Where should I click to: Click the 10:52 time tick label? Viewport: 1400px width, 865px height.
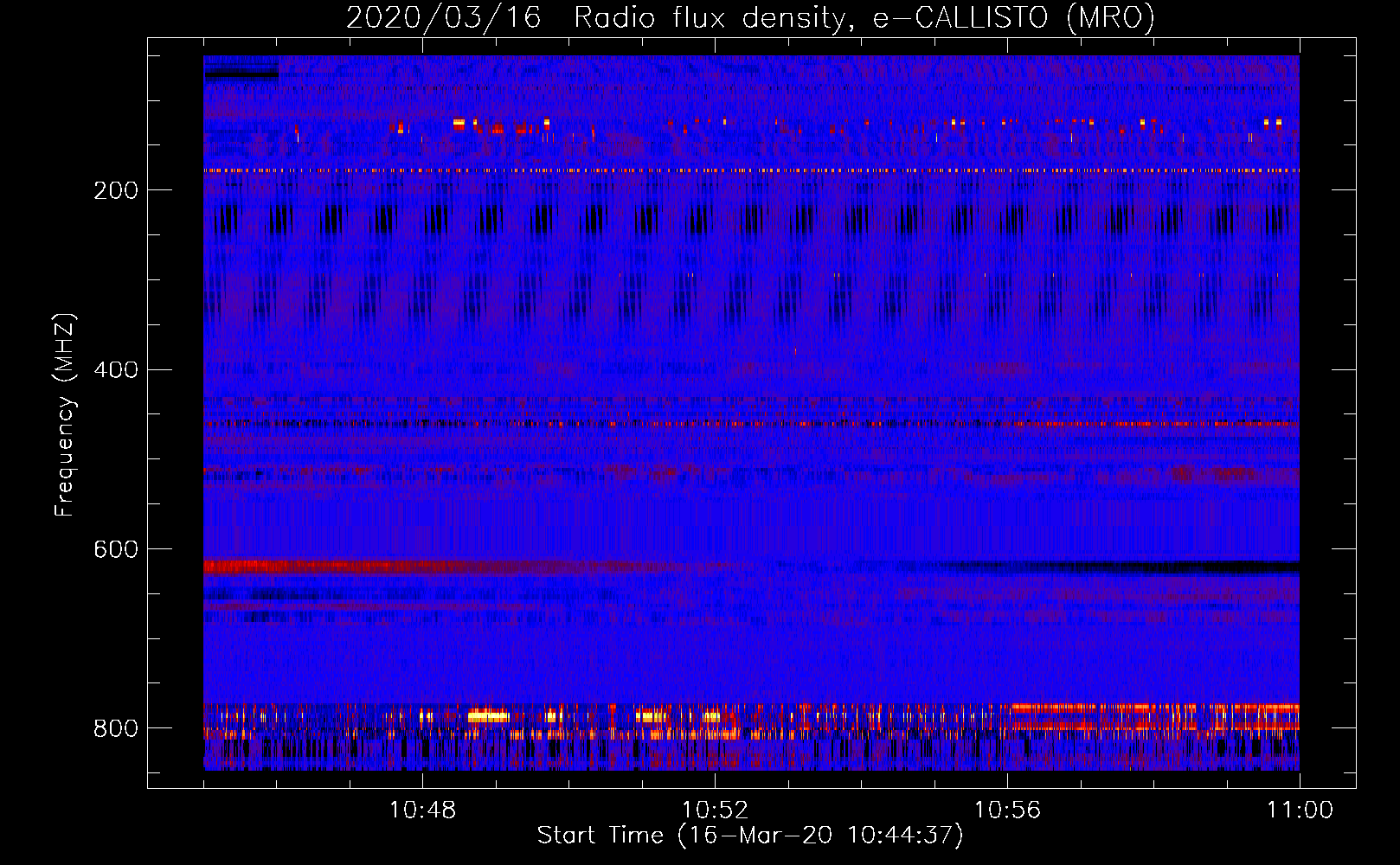click(715, 811)
